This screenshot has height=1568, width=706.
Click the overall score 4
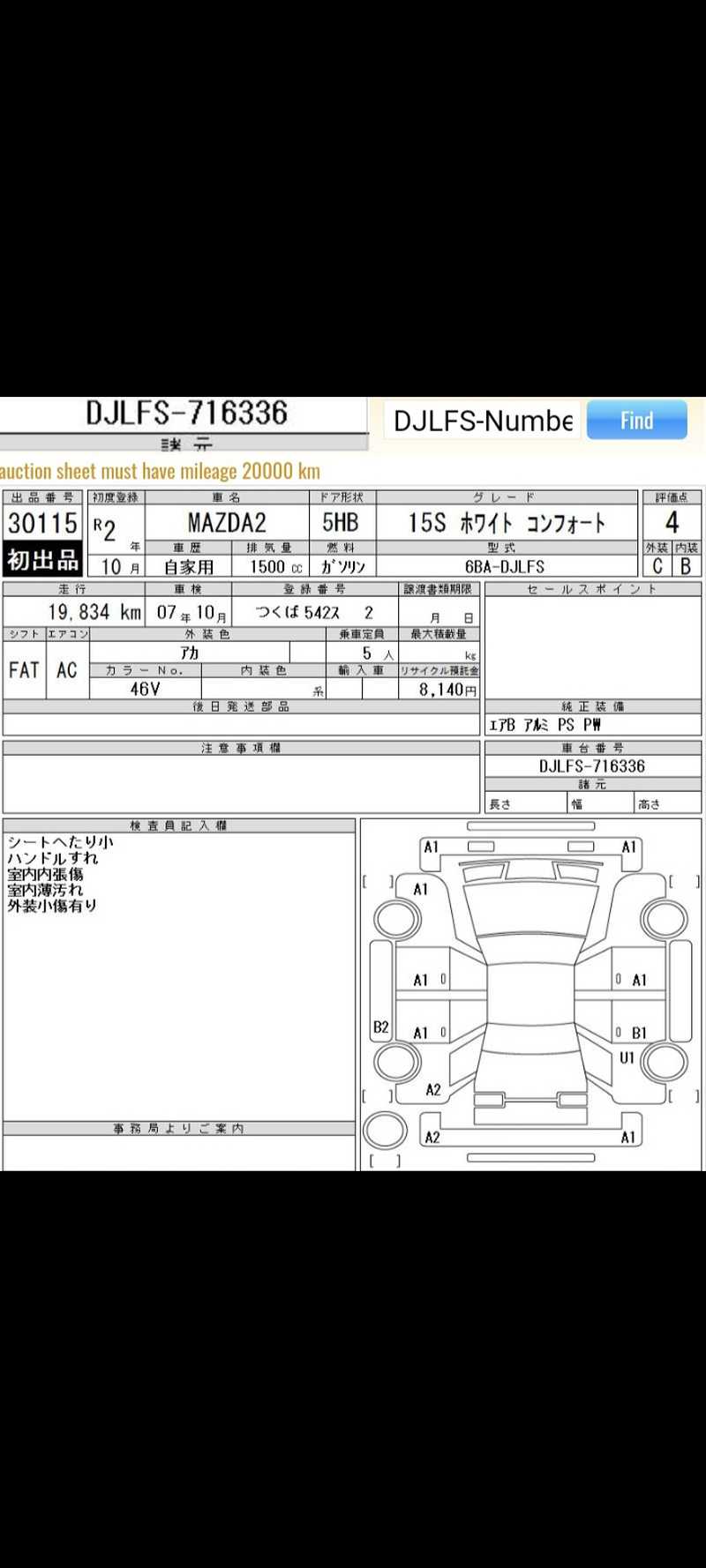(672, 522)
